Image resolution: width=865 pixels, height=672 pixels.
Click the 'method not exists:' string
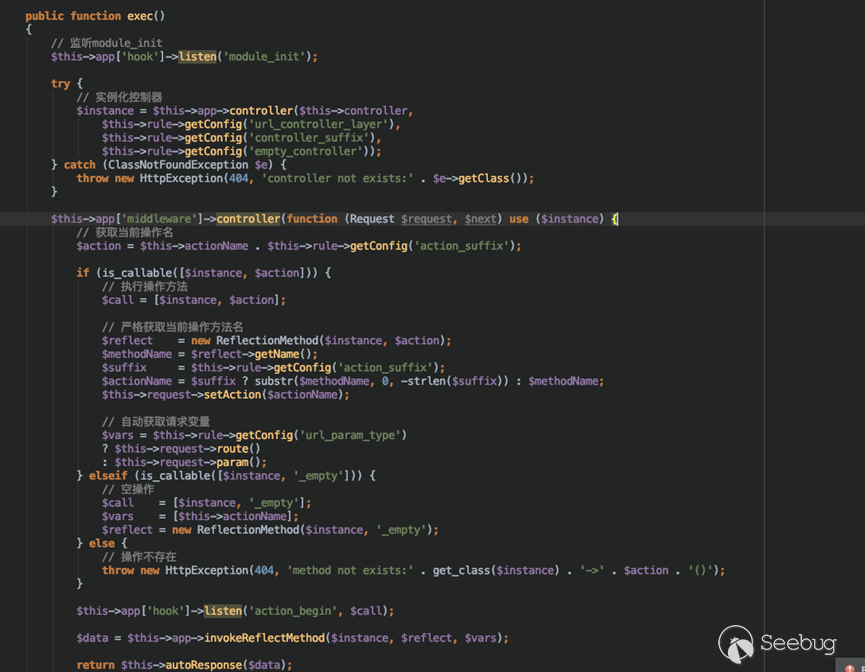click(350, 571)
